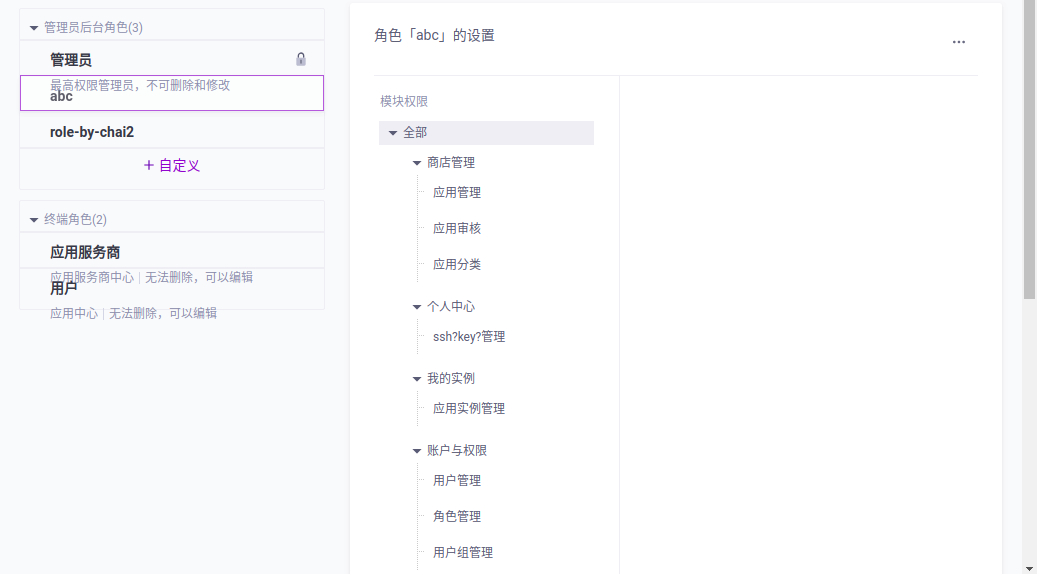Click the lock icon on 管理员 role
The image size is (1037, 574).
301,59
